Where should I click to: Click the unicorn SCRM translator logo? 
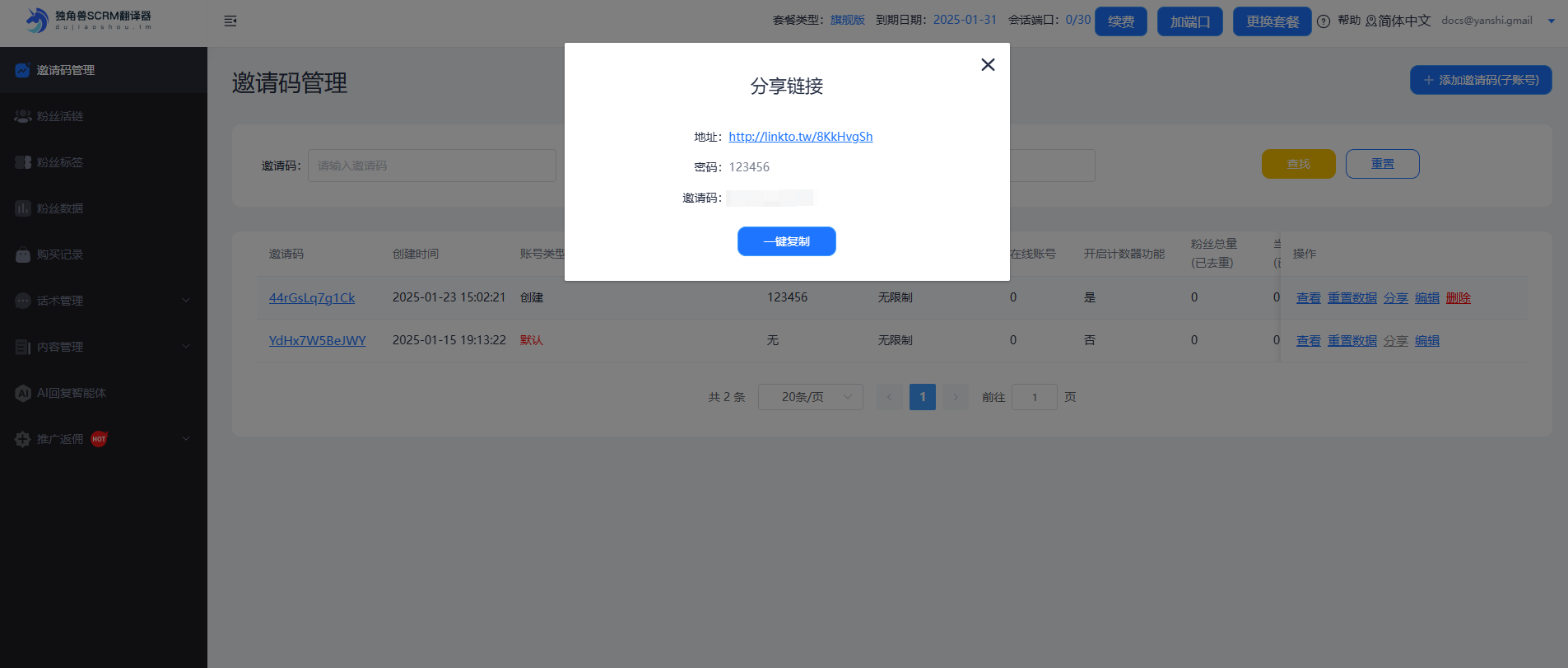pyautogui.click(x=37, y=21)
